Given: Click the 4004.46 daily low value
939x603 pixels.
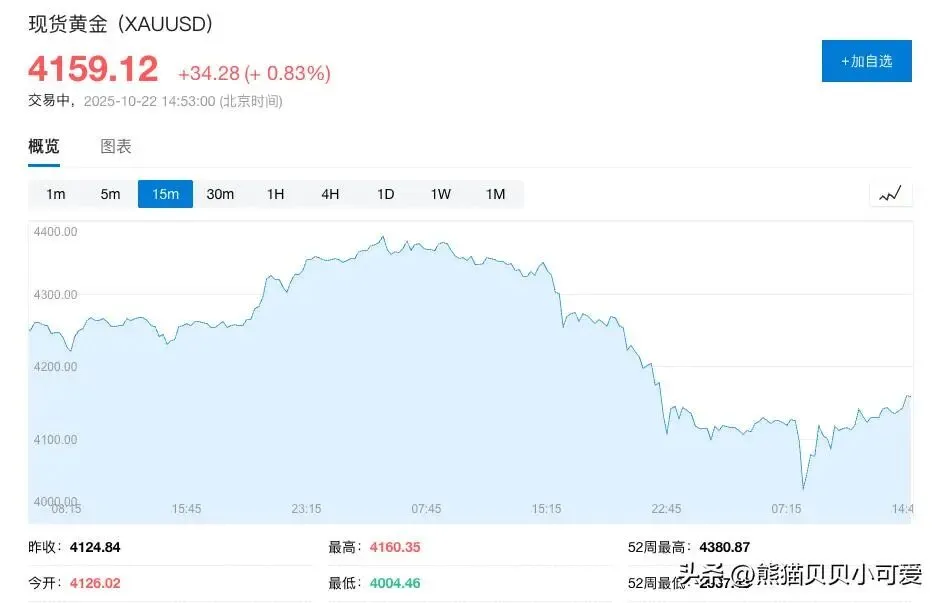Looking at the screenshot, I should coord(395,583).
